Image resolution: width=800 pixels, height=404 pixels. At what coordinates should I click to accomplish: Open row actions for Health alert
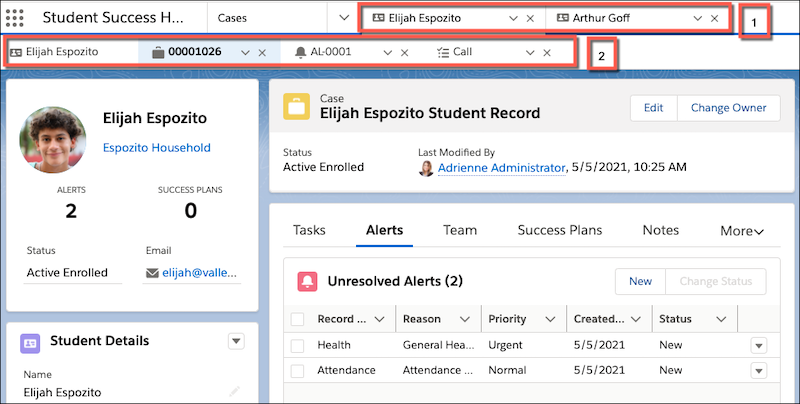[759, 345]
